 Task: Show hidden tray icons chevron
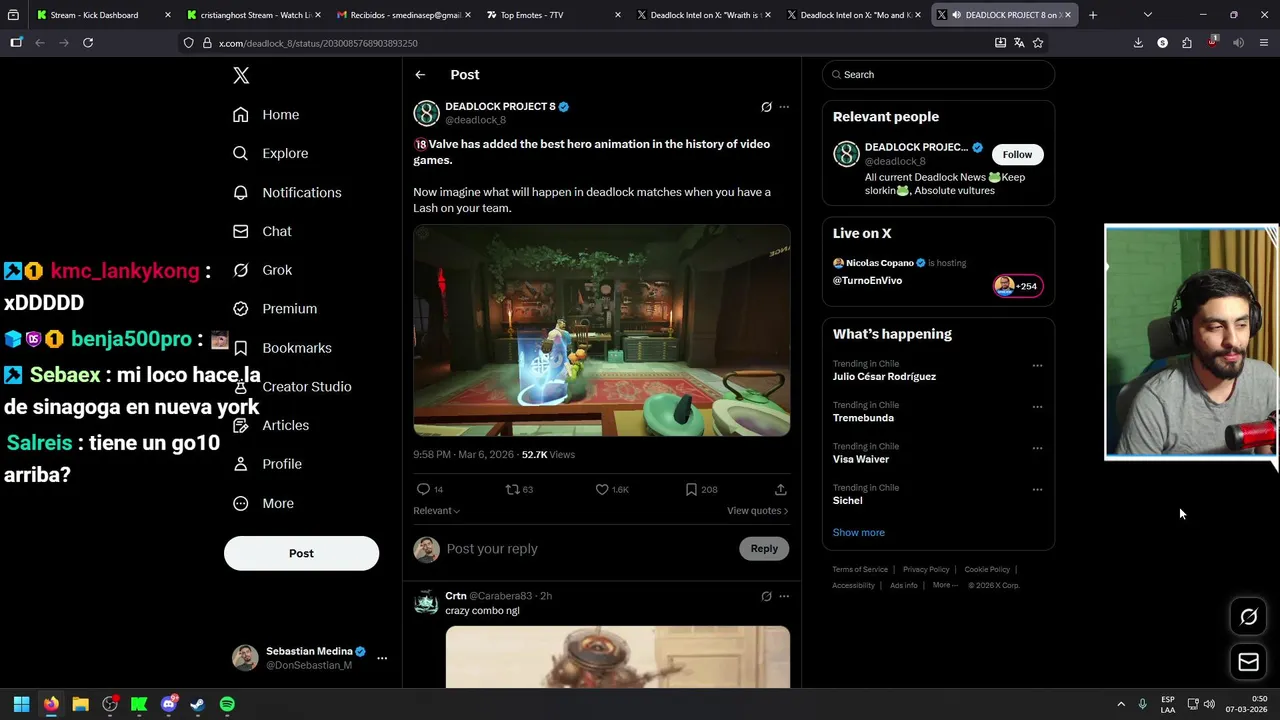[1121, 704]
